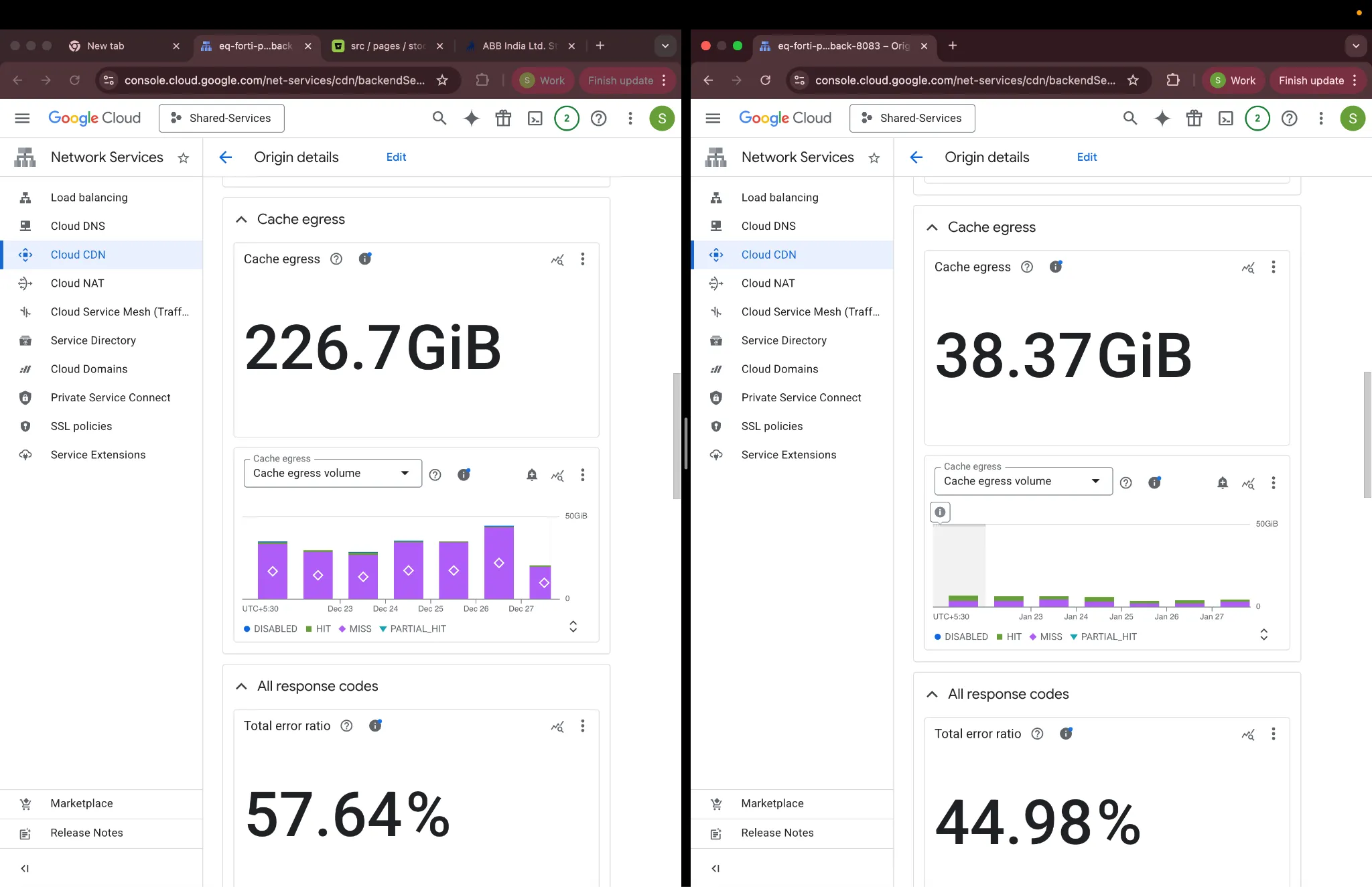
Task: Toggle PARTIAL_HIT legend series in right chart
Action: (x=1103, y=637)
